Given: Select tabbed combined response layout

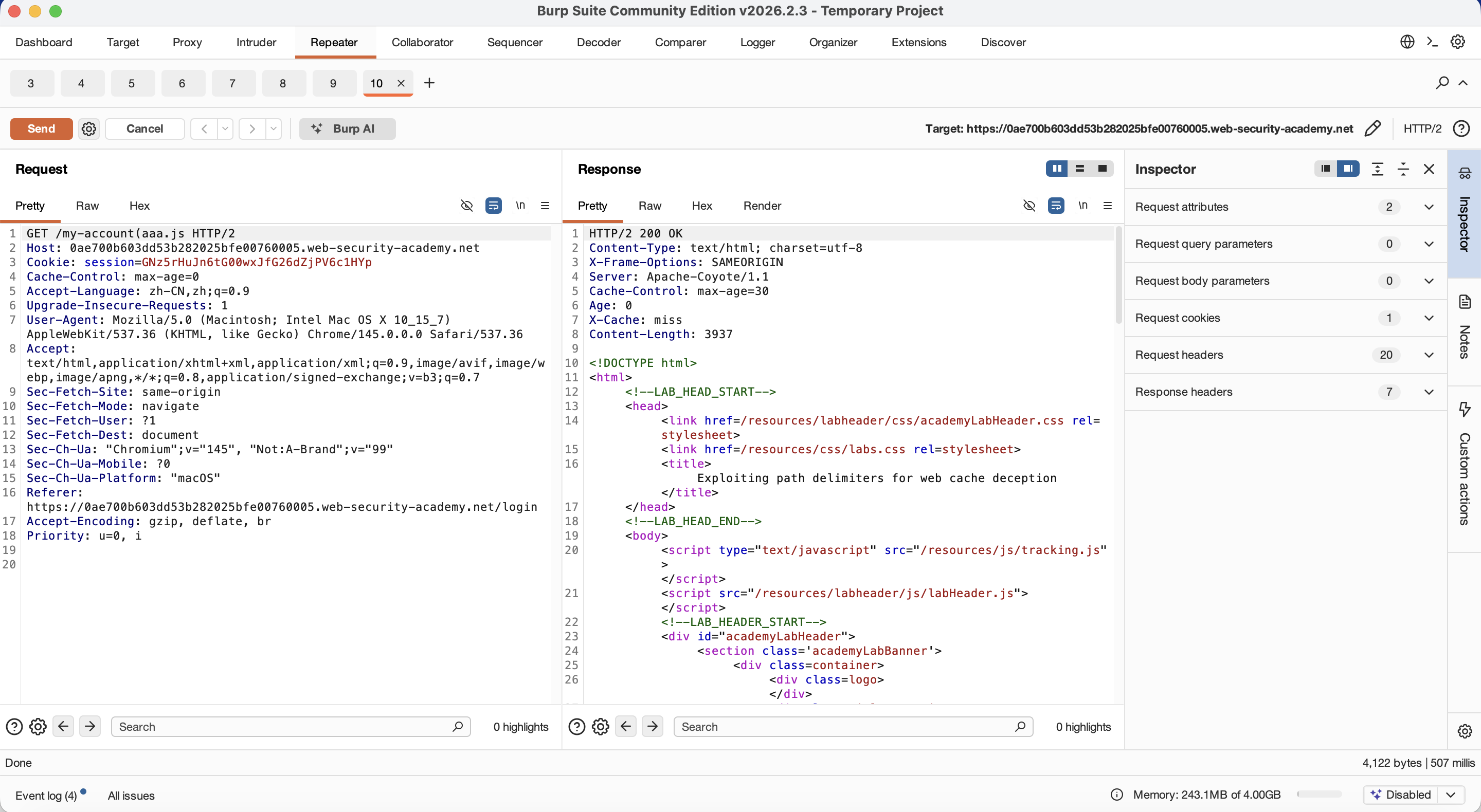Looking at the screenshot, I should tap(1101, 169).
